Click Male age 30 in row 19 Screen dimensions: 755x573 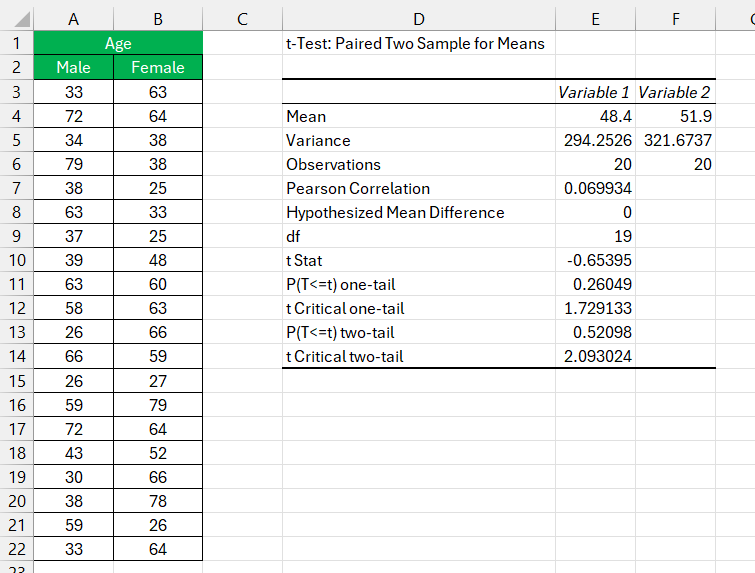point(73,477)
